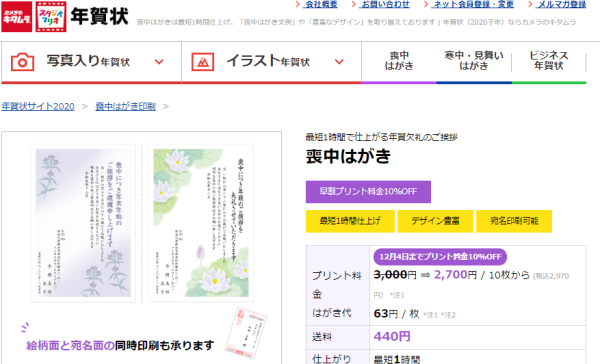Open the お問い合わせ link

[385, 4]
